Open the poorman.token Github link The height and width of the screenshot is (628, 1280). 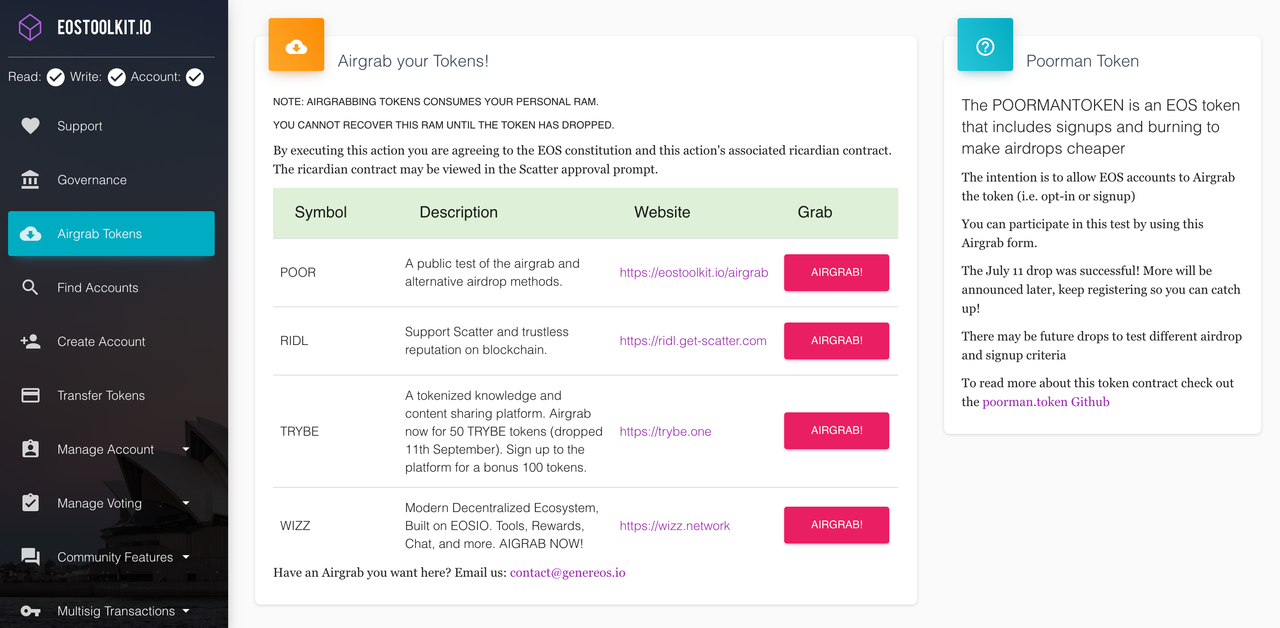click(1046, 402)
